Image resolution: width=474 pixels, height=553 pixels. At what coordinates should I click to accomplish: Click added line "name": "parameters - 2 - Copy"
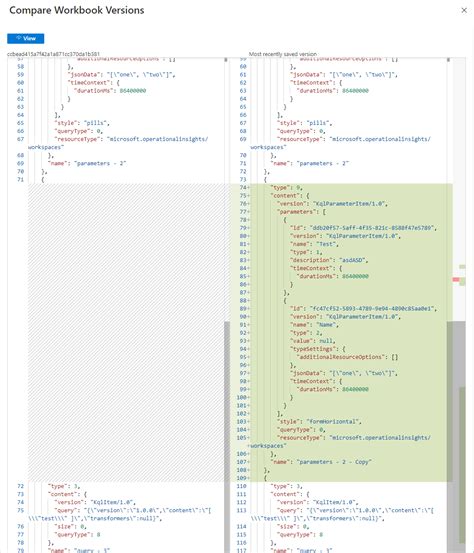pos(321,462)
